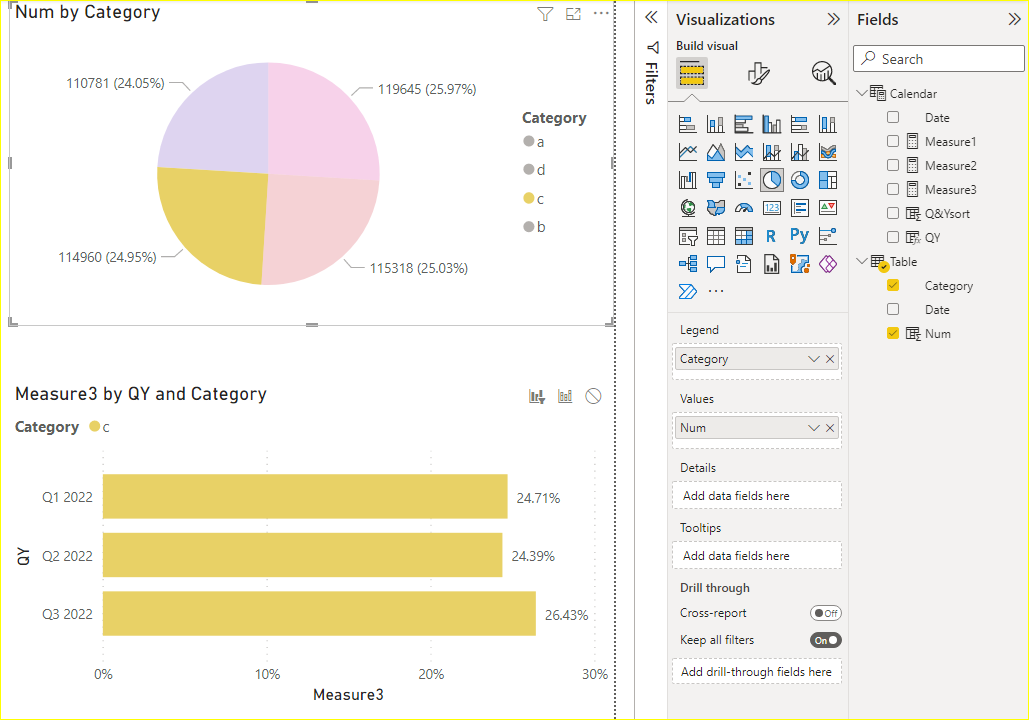
Task: Collapse the Calendar table
Action: click(x=862, y=93)
